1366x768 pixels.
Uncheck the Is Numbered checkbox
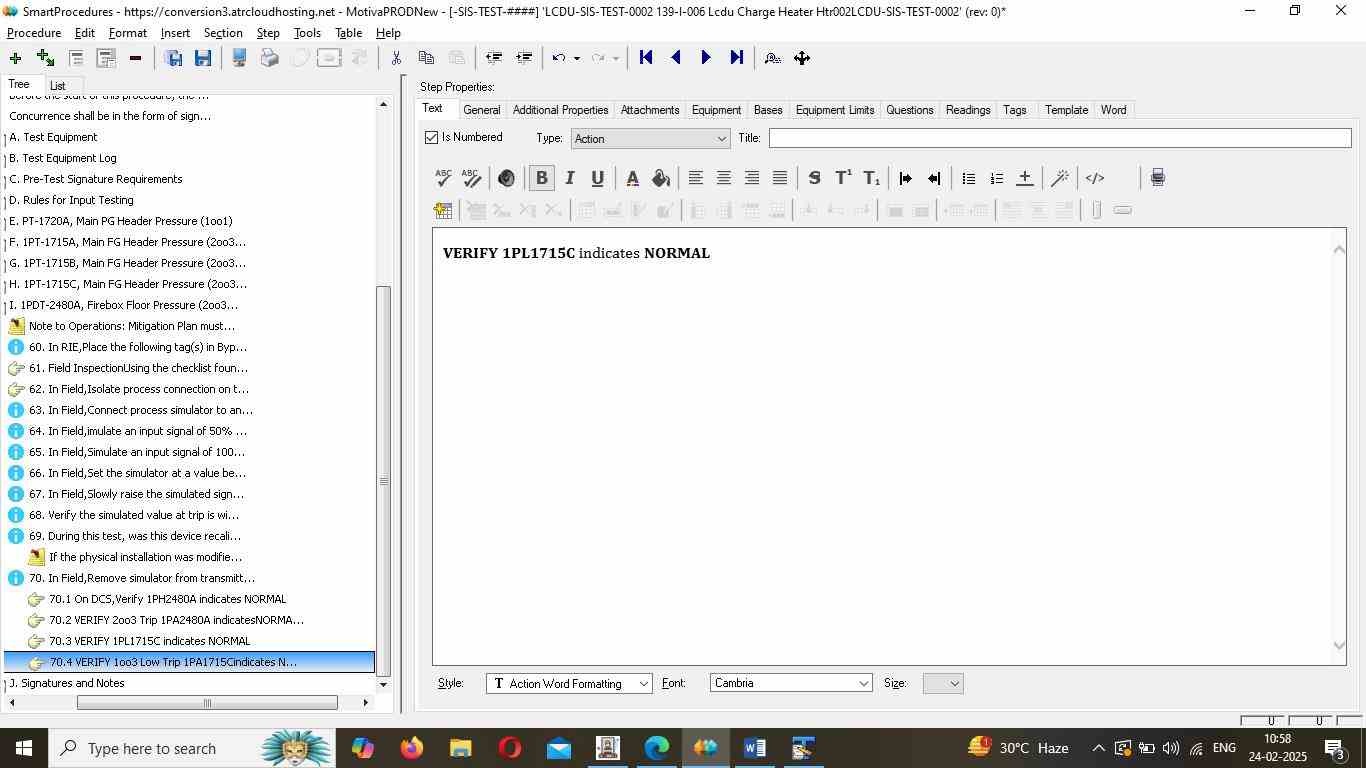pos(432,138)
